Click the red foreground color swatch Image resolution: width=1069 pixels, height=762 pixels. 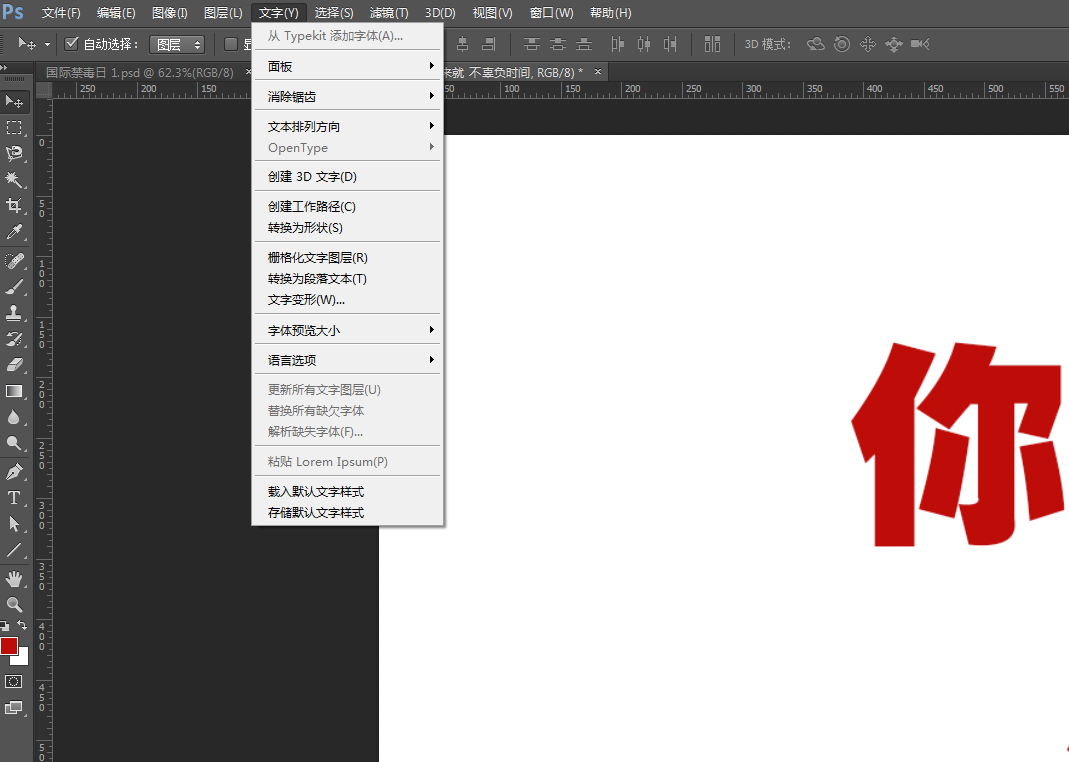coord(9,645)
